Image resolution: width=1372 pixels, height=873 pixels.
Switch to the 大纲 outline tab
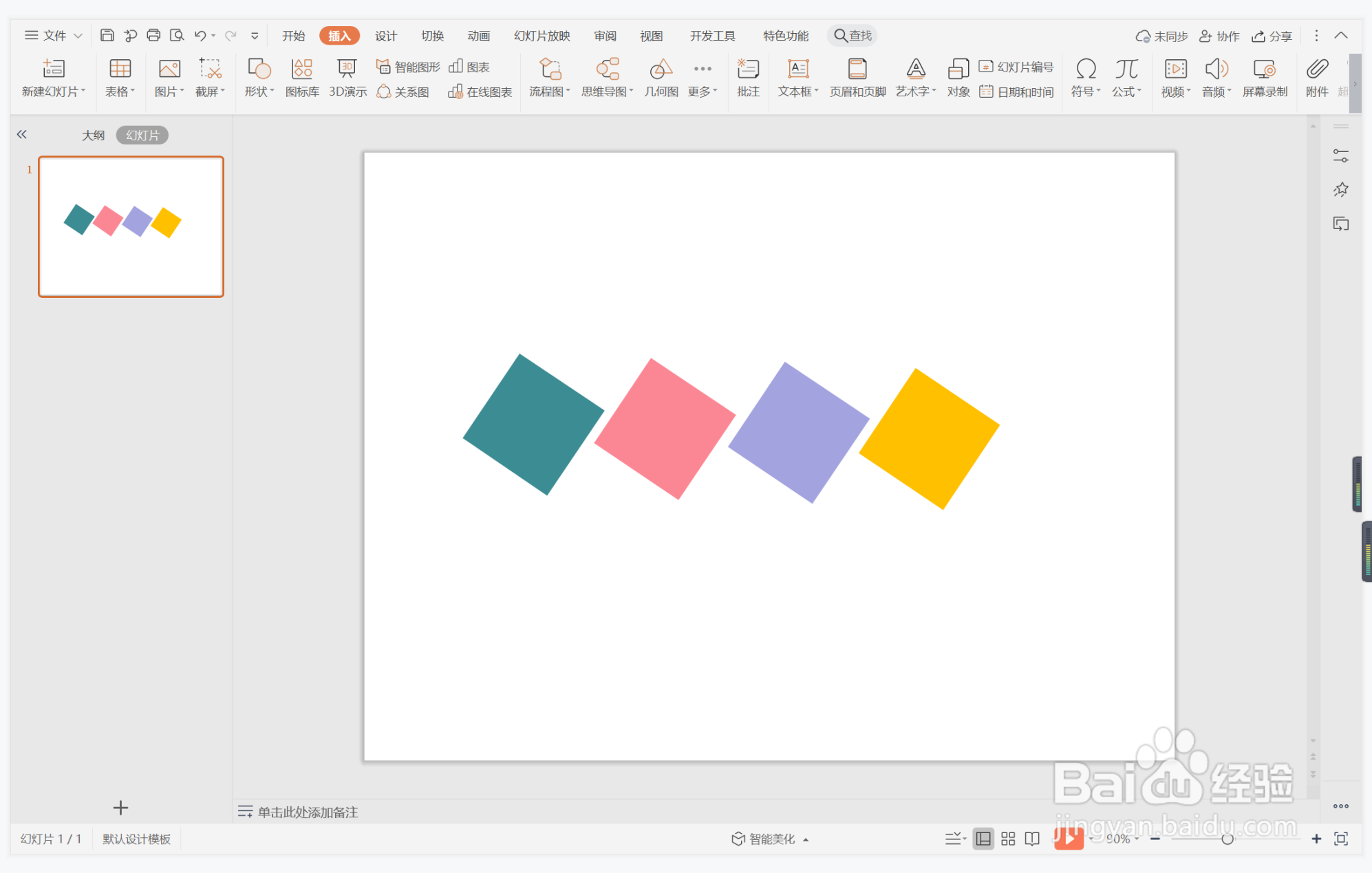(93, 136)
